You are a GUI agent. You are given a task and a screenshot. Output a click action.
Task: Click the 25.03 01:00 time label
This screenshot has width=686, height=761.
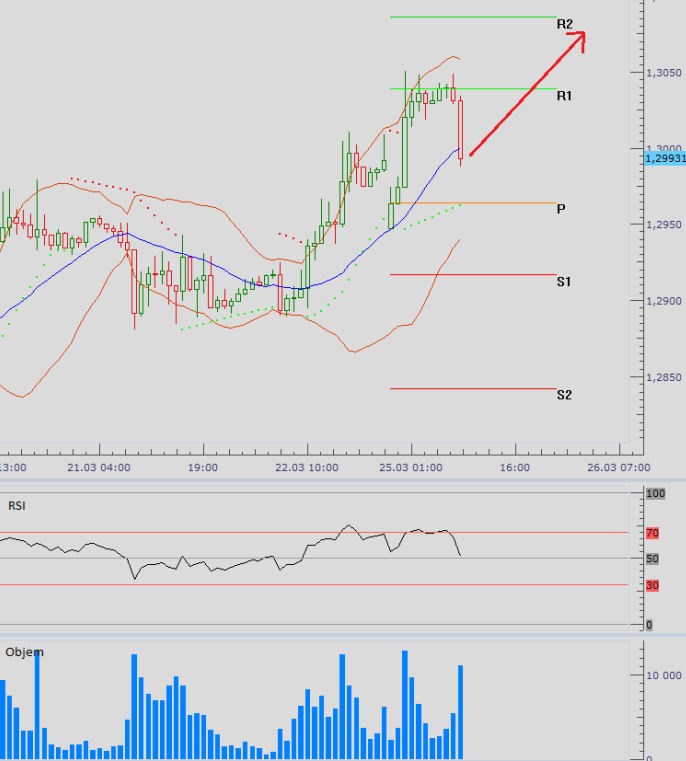click(411, 467)
